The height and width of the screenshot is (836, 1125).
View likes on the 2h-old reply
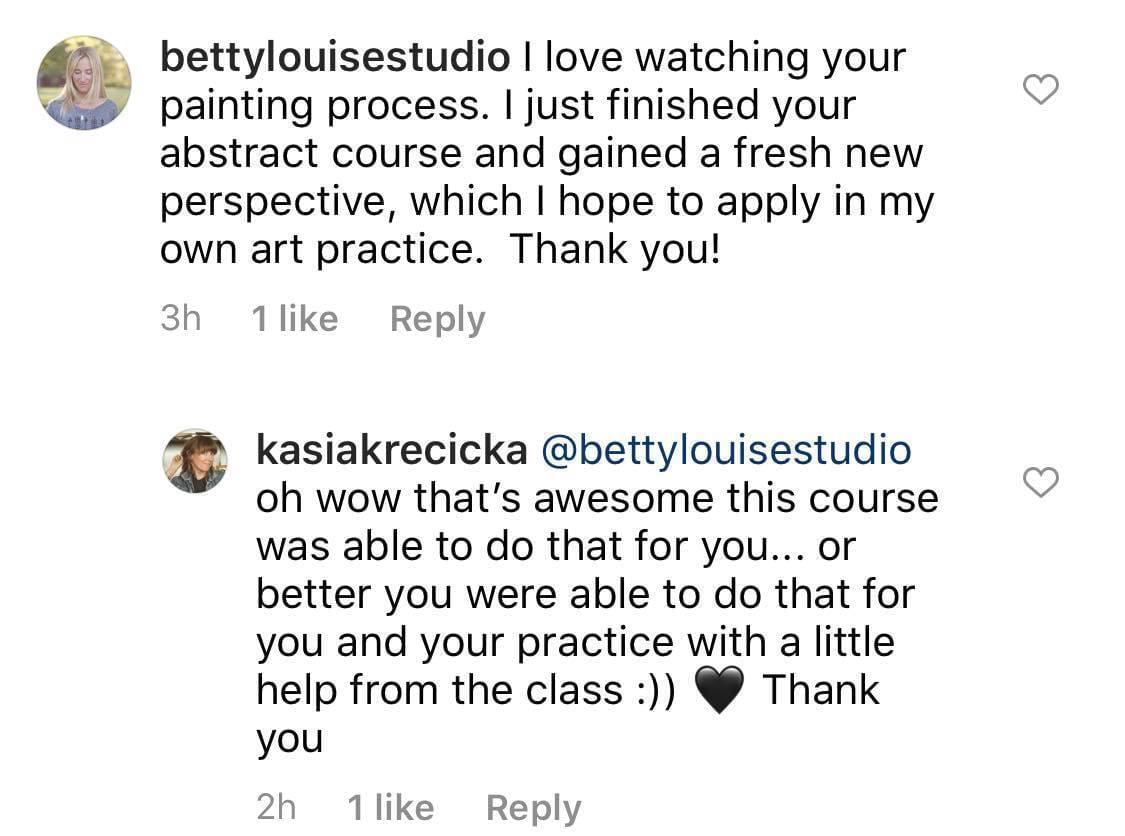click(391, 808)
